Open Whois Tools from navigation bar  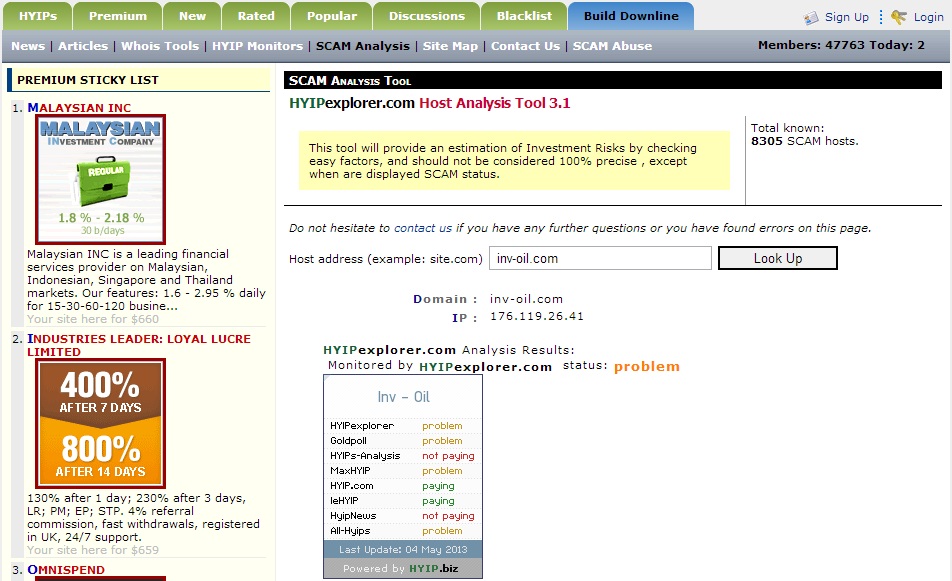coord(162,46)
